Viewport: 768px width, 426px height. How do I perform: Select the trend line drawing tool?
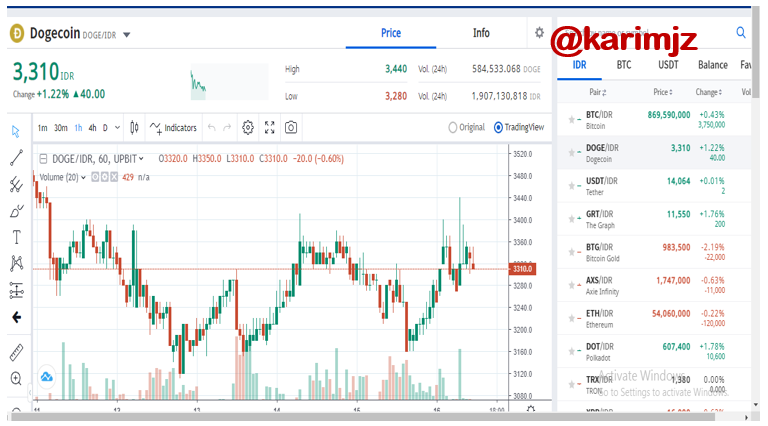[x=16, y=158]
